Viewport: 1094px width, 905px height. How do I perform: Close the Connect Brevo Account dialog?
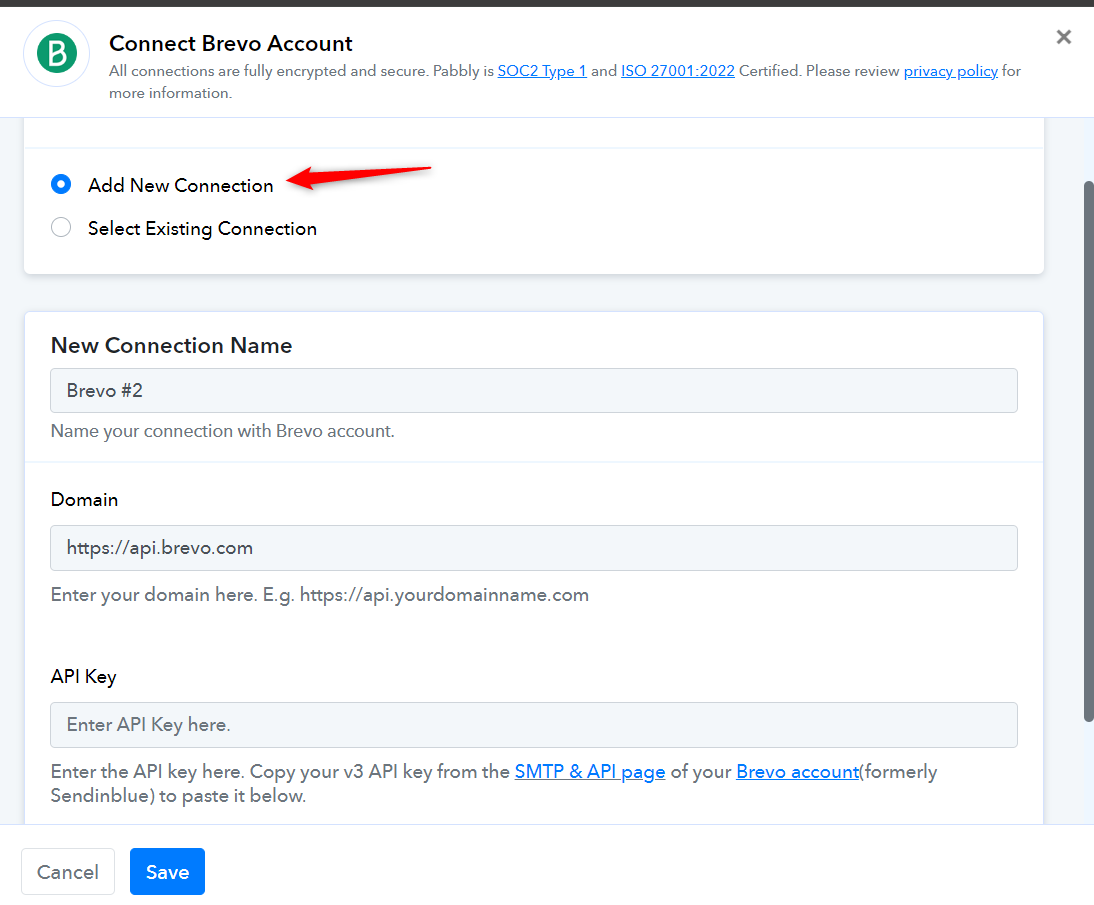tap(1063, 37)
